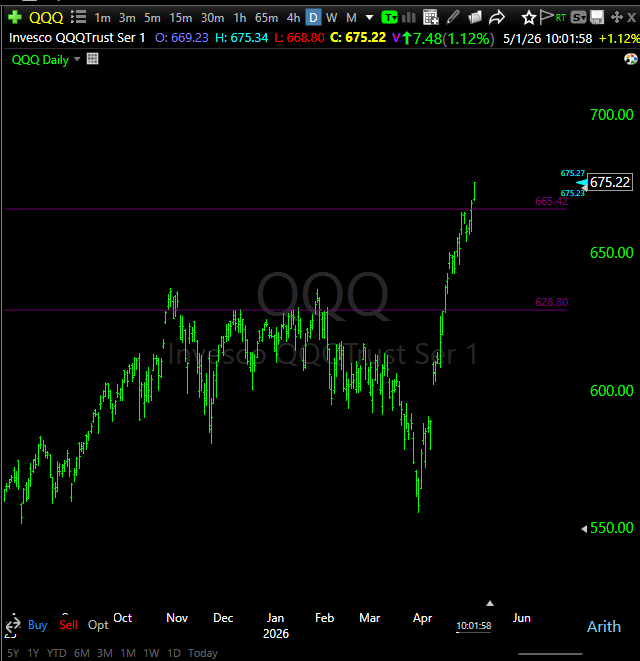Click the star favorite icon
640x661 pixels.
pyautogui.click(x=528, y=17)
